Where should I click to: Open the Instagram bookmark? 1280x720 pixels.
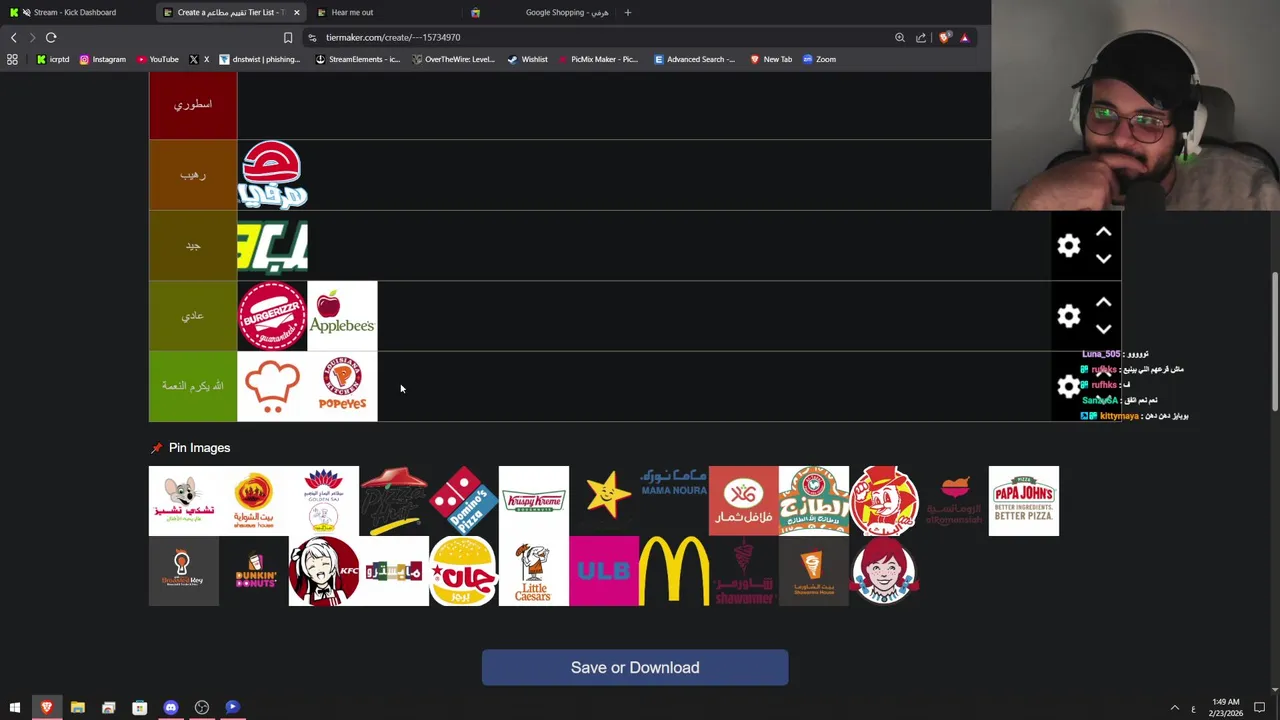(102, 59)
